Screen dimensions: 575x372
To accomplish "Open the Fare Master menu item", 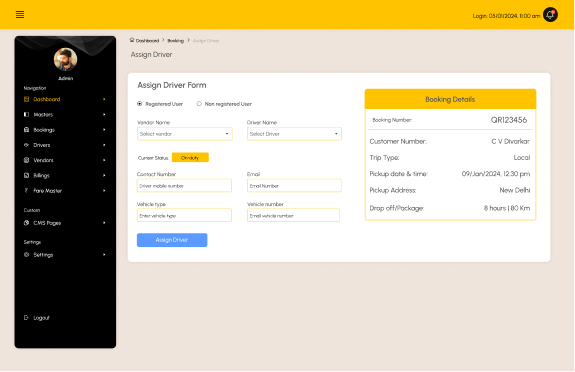I will pos(65,191).
